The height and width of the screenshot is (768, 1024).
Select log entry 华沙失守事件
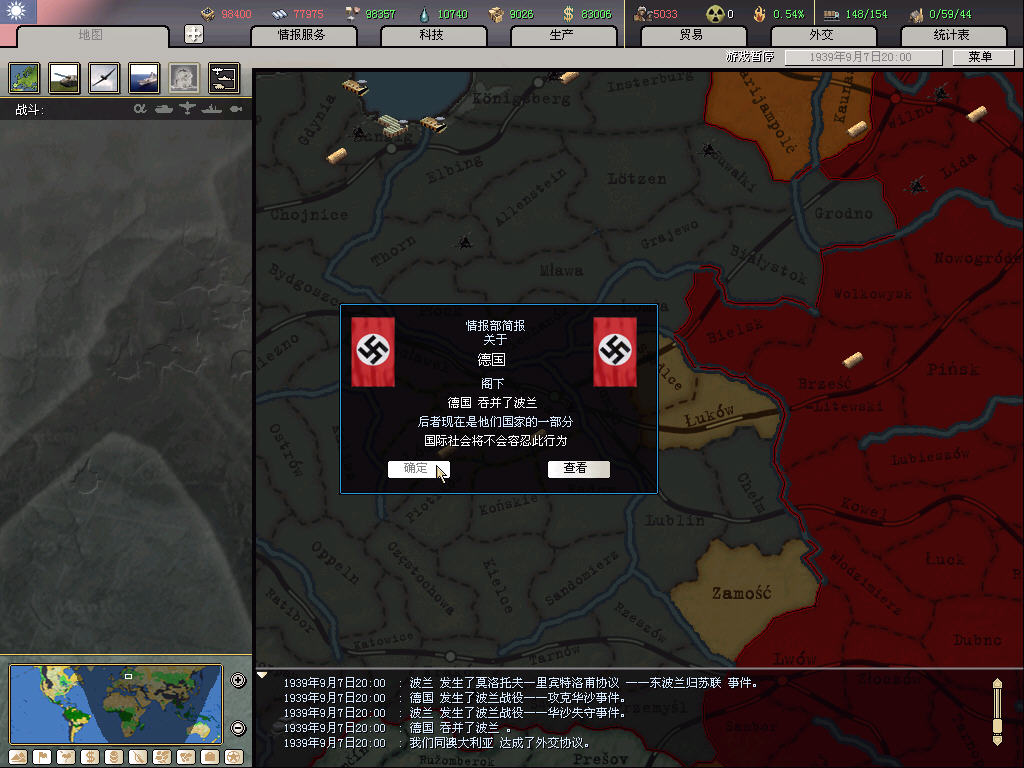(455, 712)
